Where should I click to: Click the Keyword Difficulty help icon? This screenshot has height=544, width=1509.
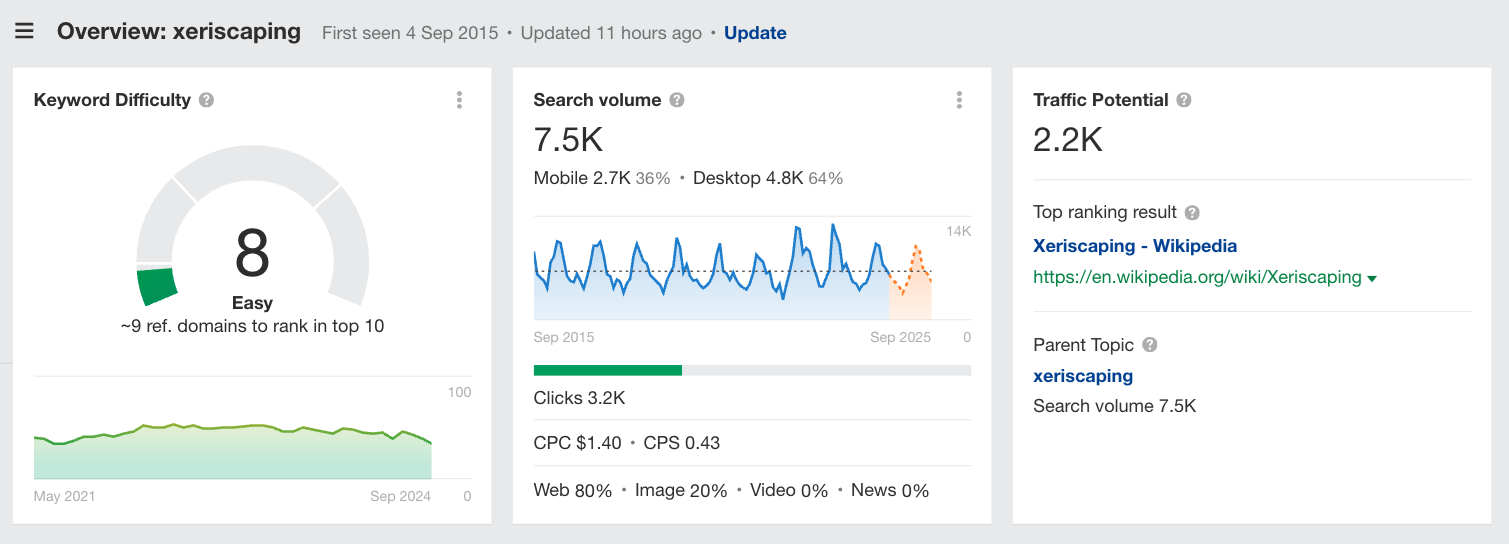point(206,100)
